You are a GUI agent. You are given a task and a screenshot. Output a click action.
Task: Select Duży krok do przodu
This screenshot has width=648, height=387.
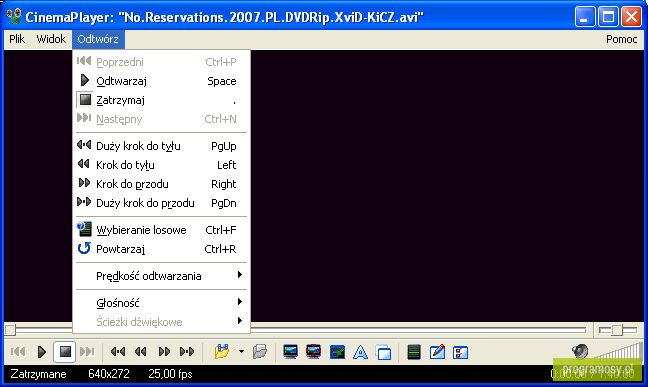click(x=161, y=203)
